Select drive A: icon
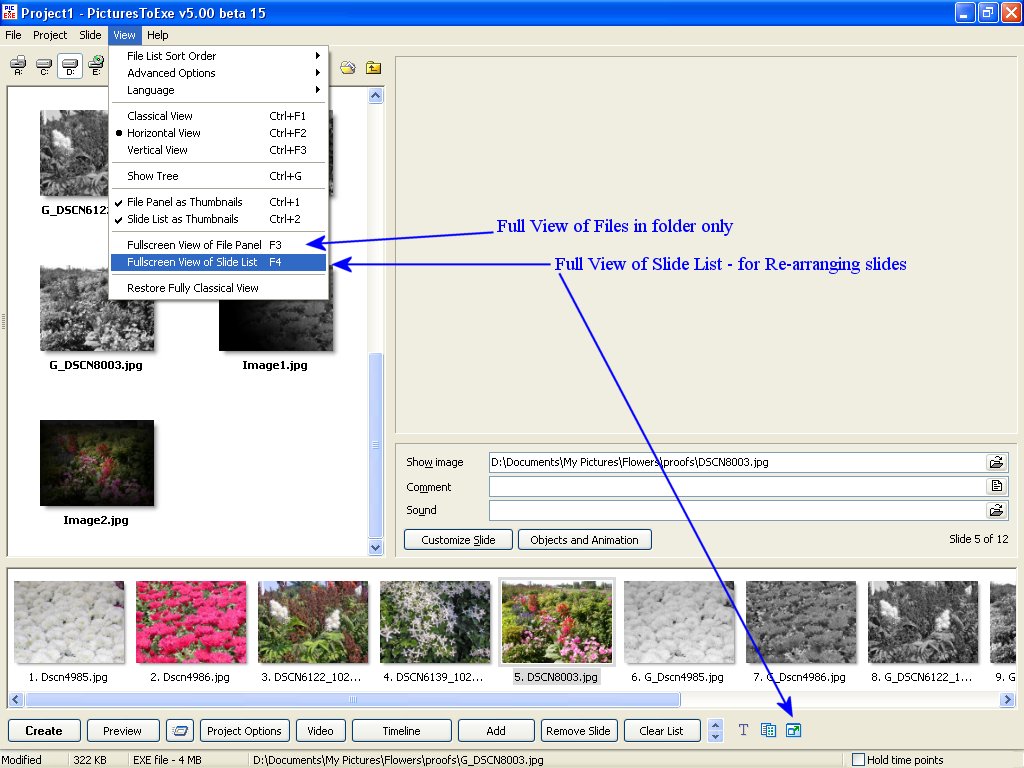1024x768 pixels. pyautogui.click(x=18, y=65)
